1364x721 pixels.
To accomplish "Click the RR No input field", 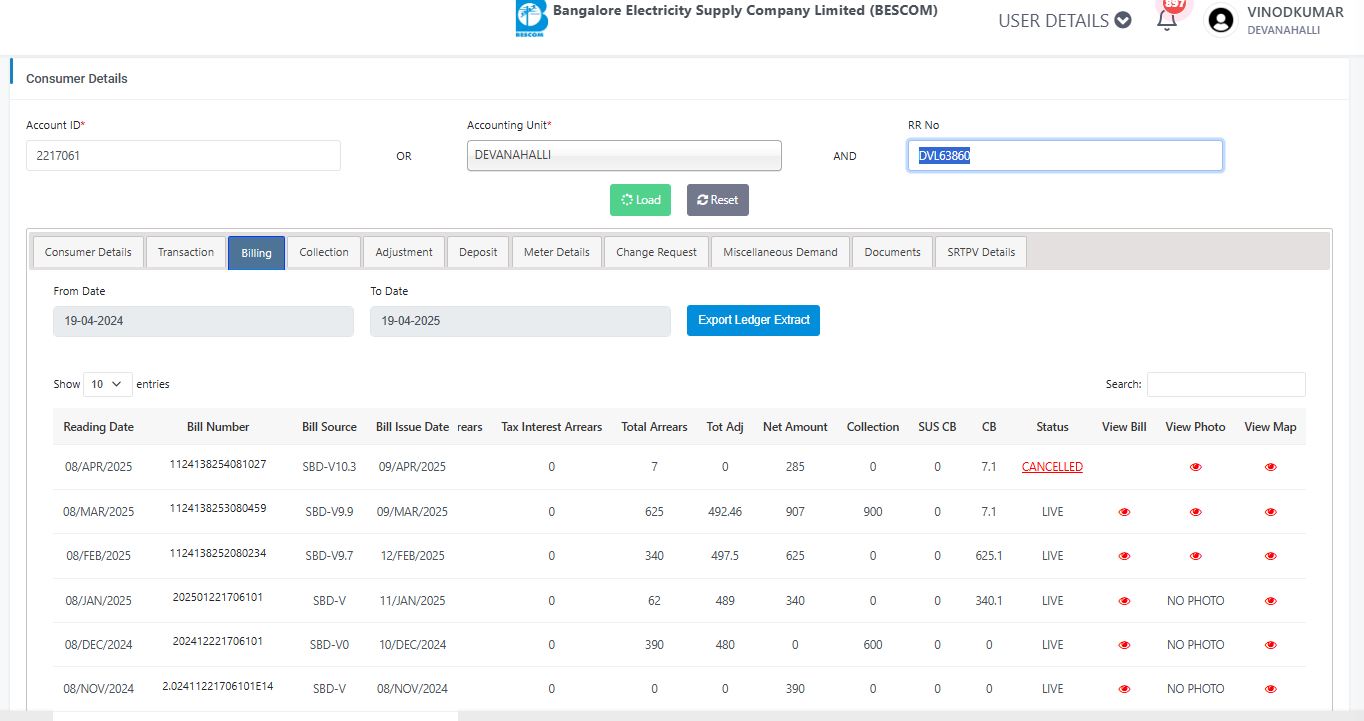I will [x=1065, y=155].
